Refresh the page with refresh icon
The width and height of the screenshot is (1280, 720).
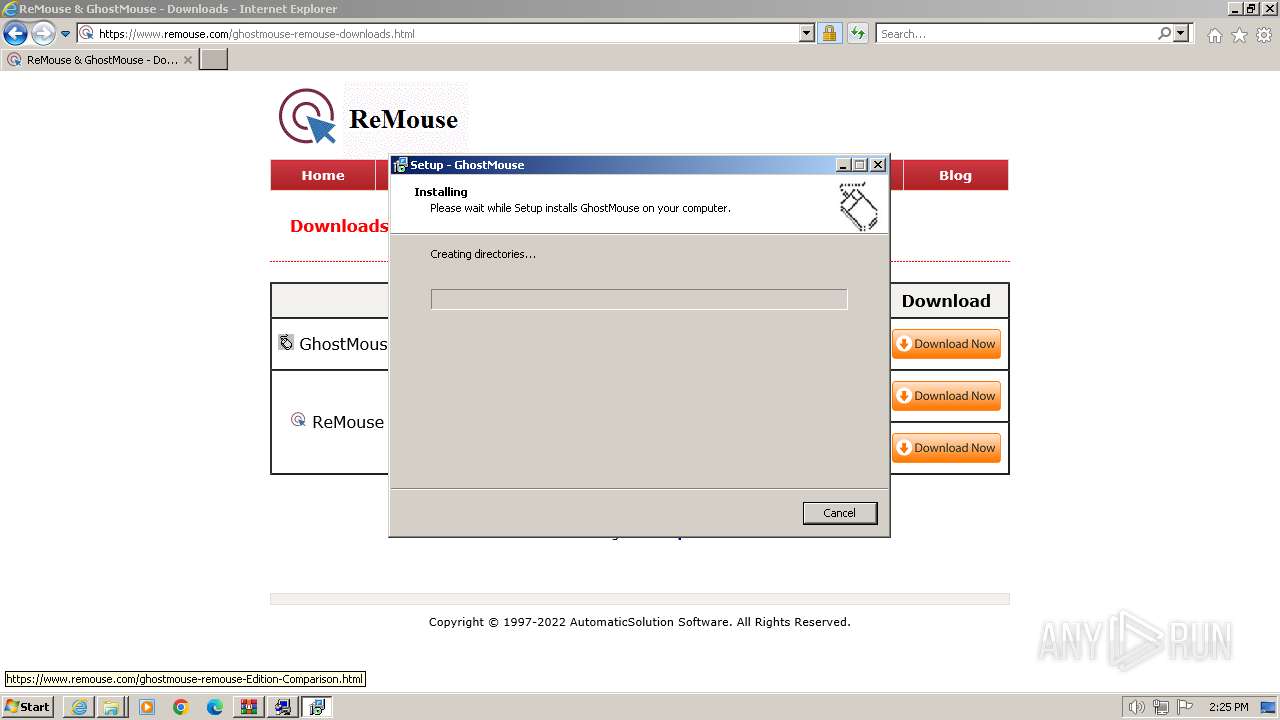857,33
